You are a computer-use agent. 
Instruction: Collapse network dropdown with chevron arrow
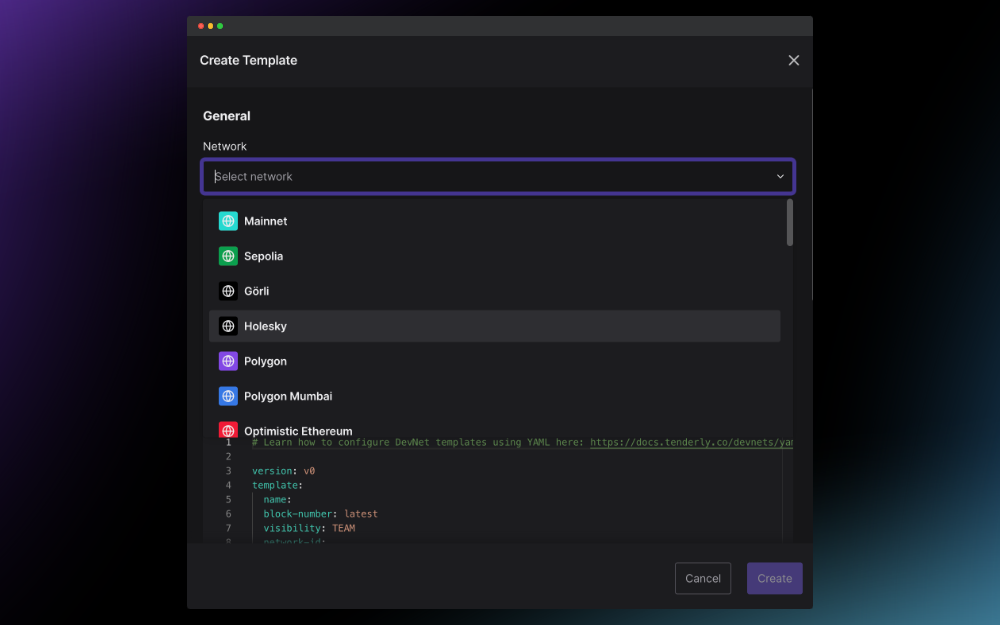[780, 177]
